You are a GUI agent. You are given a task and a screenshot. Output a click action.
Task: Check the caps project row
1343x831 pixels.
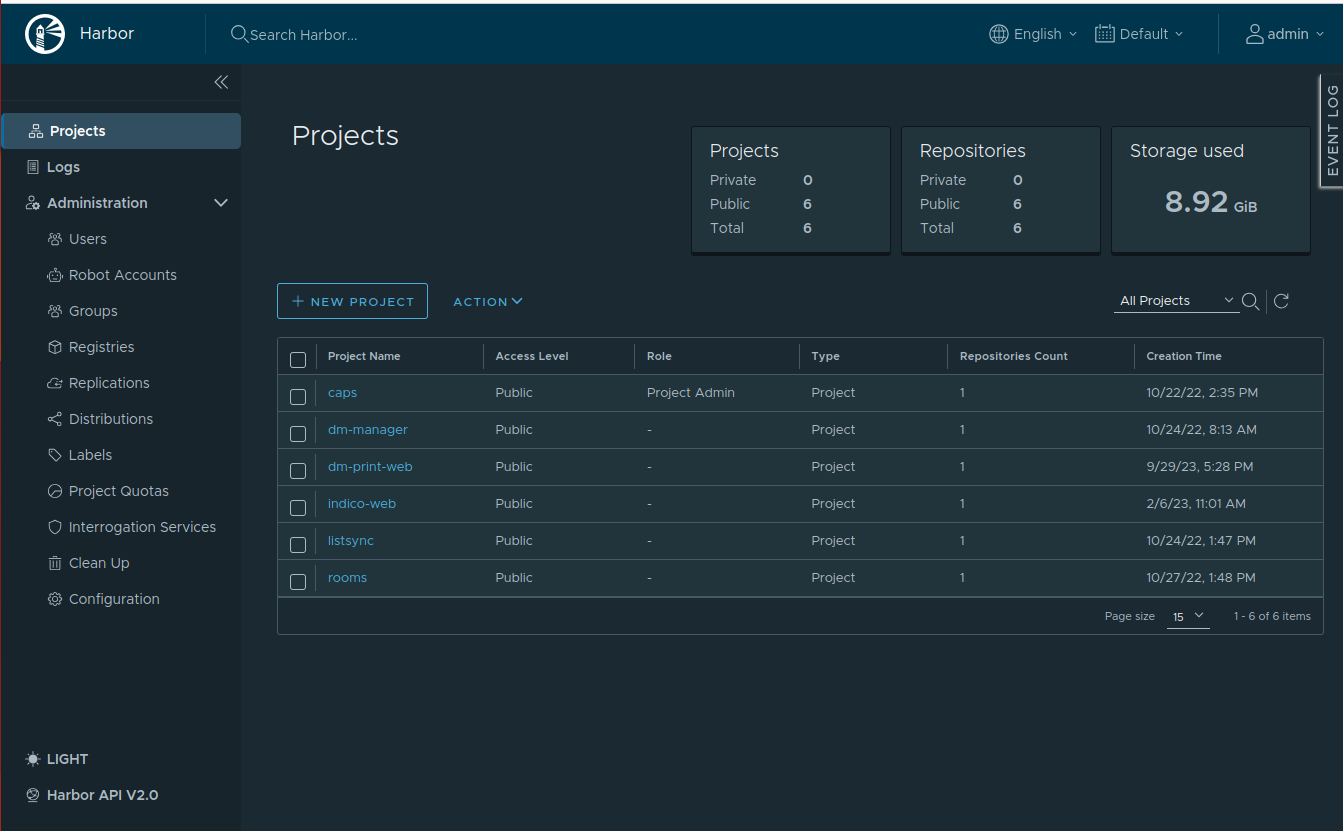point(298,397)
